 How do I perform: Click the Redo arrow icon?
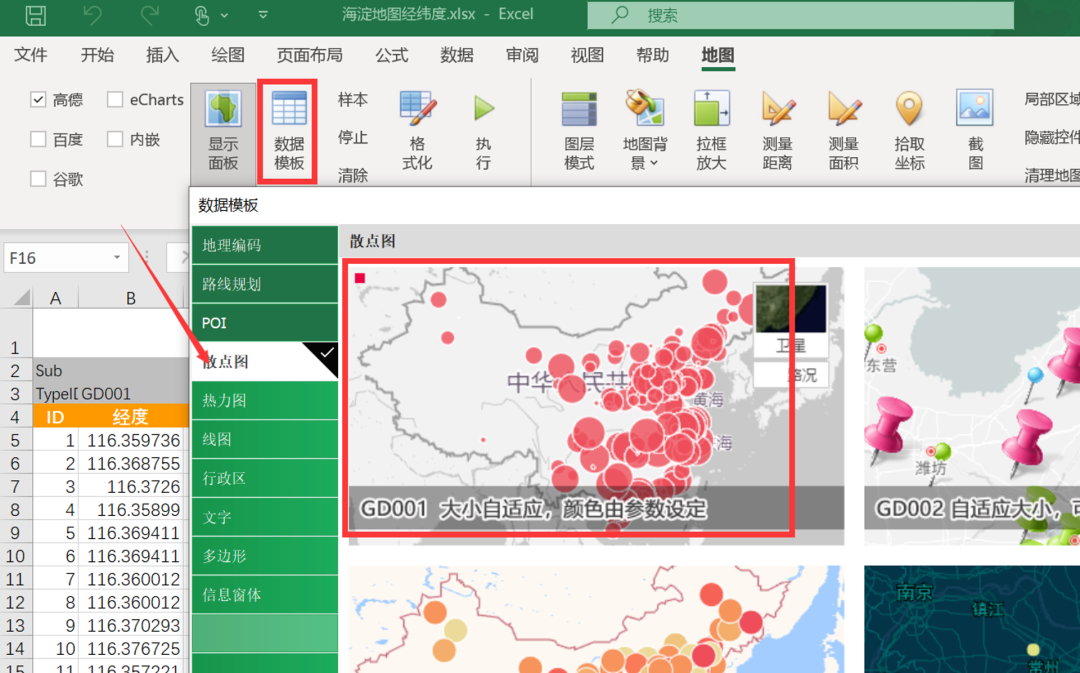pos(149,15)
